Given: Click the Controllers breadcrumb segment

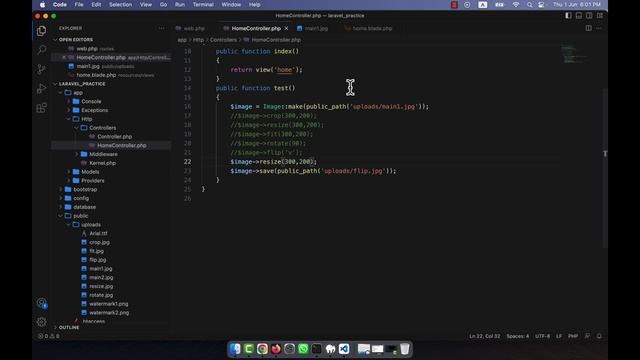Looking at the screenshot, I should (223, 40).
